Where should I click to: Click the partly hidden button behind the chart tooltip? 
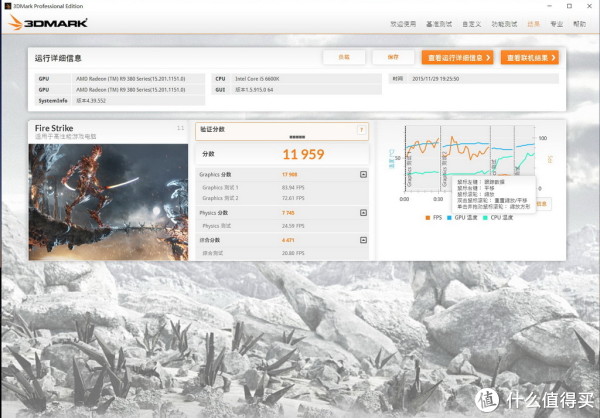click(543, 204)
